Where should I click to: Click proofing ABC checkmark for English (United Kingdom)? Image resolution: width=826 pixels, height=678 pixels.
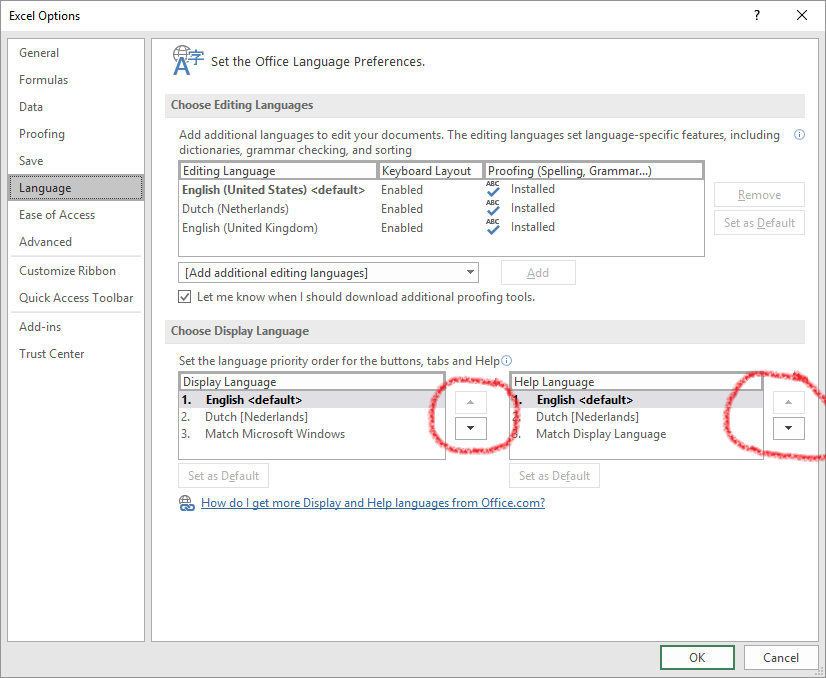493,227
